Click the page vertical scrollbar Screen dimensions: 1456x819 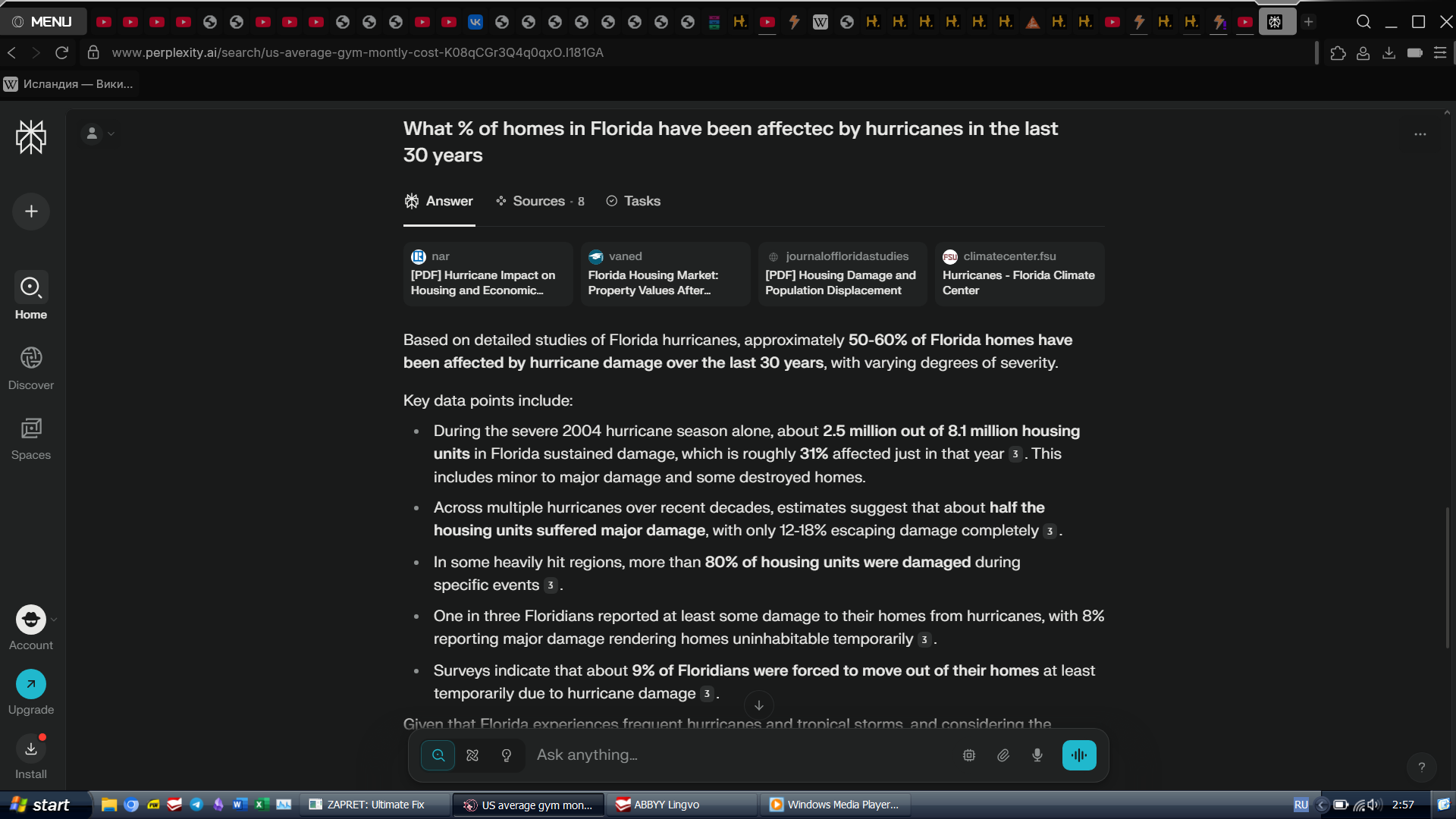[1447, 576]
